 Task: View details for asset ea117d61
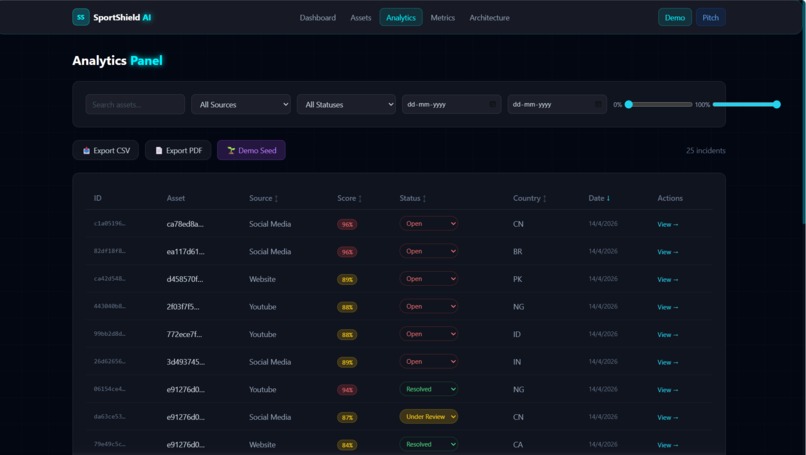point(668,252)
